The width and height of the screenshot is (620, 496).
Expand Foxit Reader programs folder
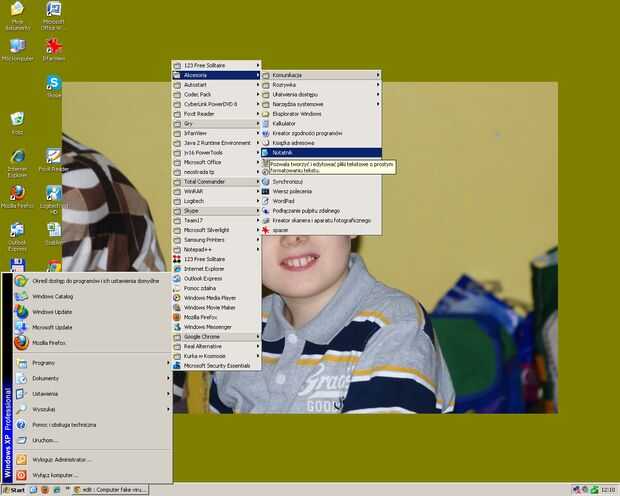pos(217,114)
